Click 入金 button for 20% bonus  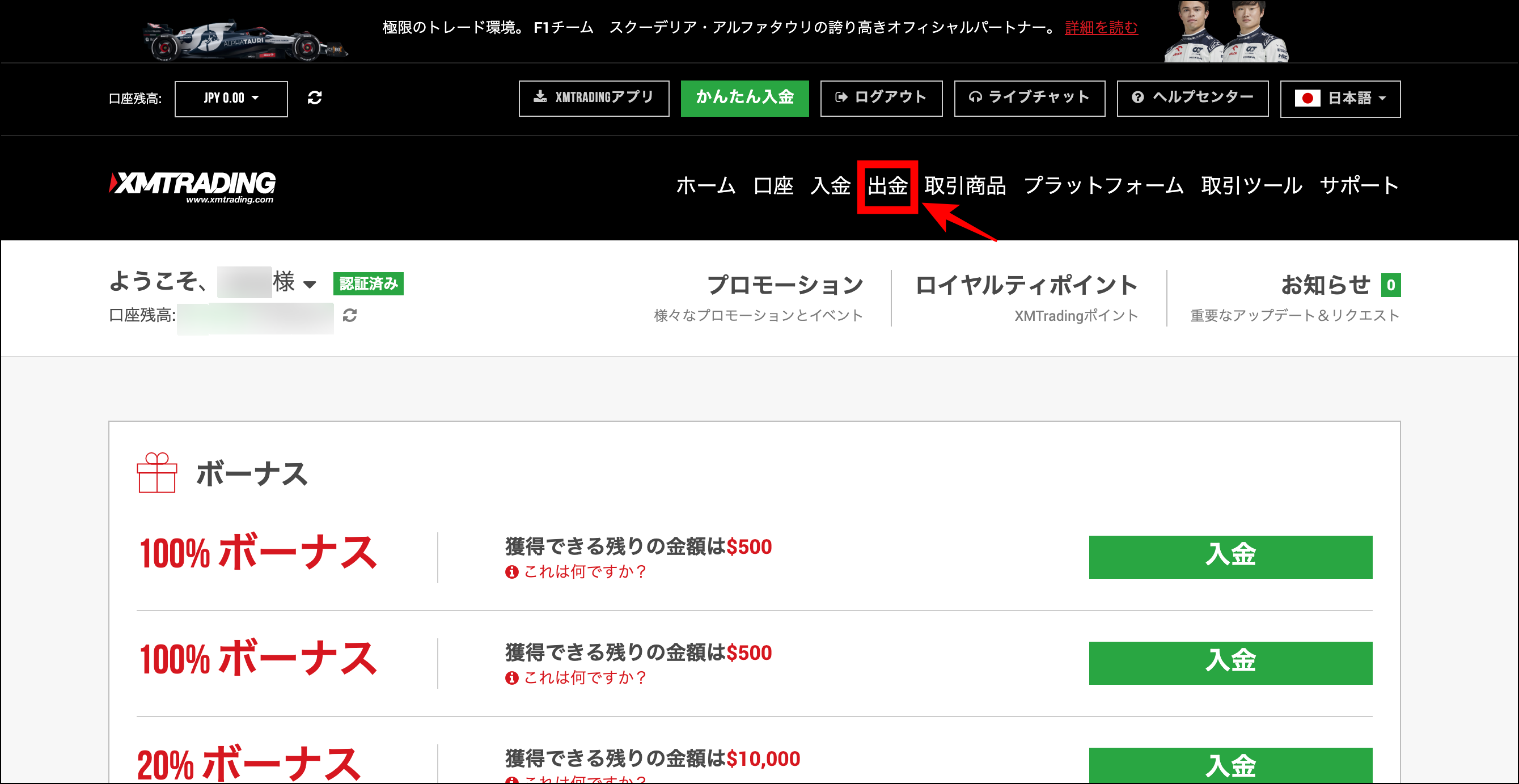point(1230,765)
